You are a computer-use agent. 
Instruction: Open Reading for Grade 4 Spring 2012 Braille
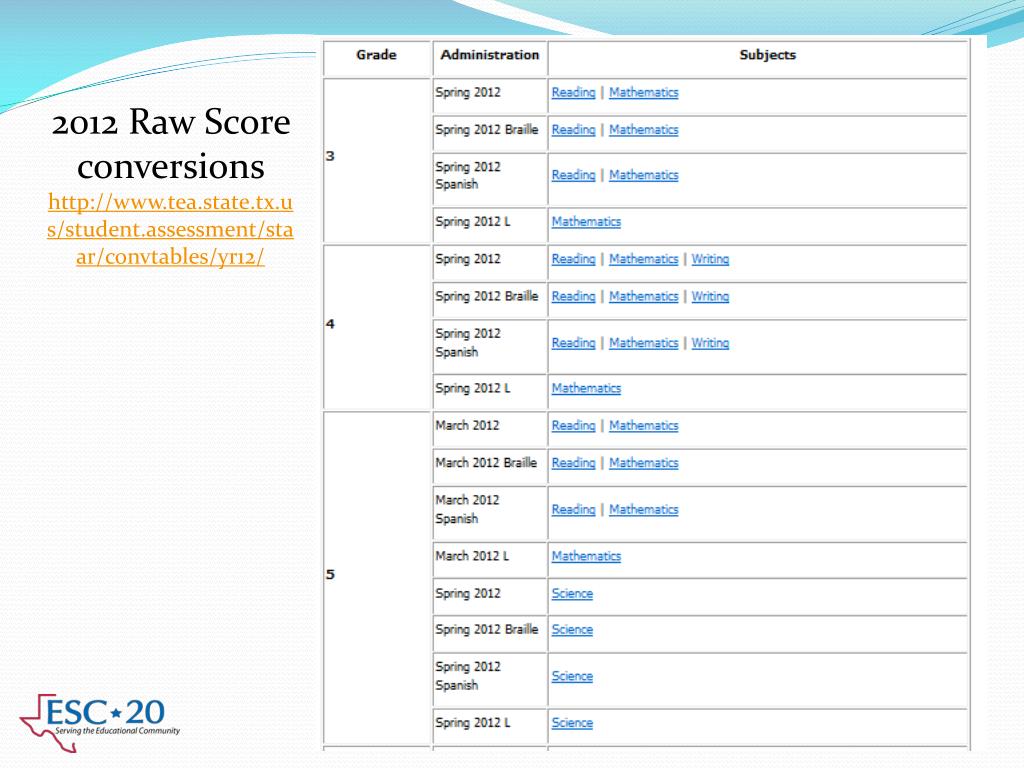click(573, 296)
